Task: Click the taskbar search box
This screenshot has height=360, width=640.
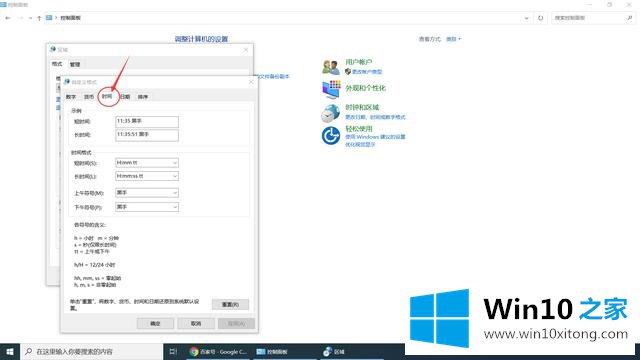Action: click(91, 351)
